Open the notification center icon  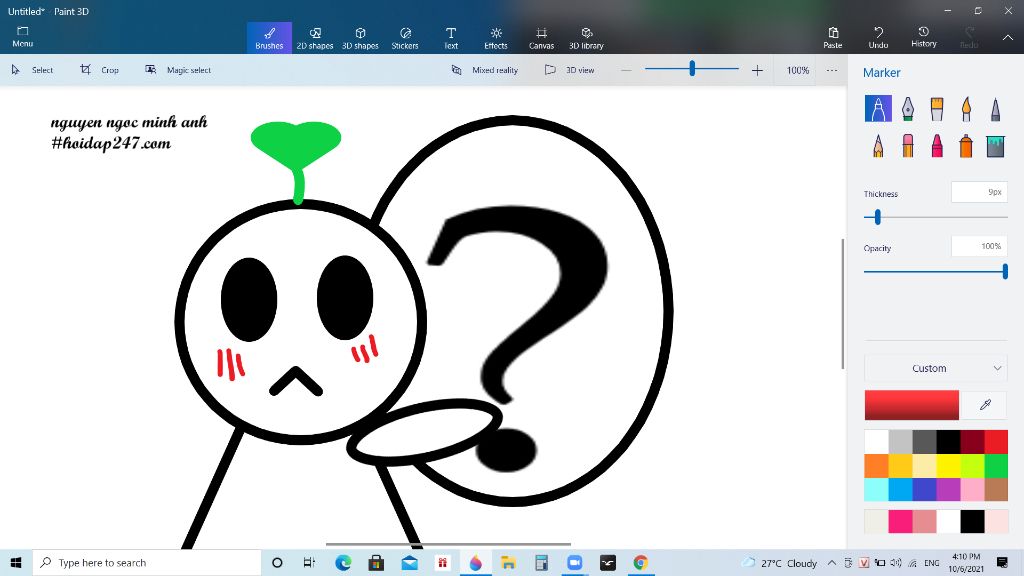pos(1002,562)
